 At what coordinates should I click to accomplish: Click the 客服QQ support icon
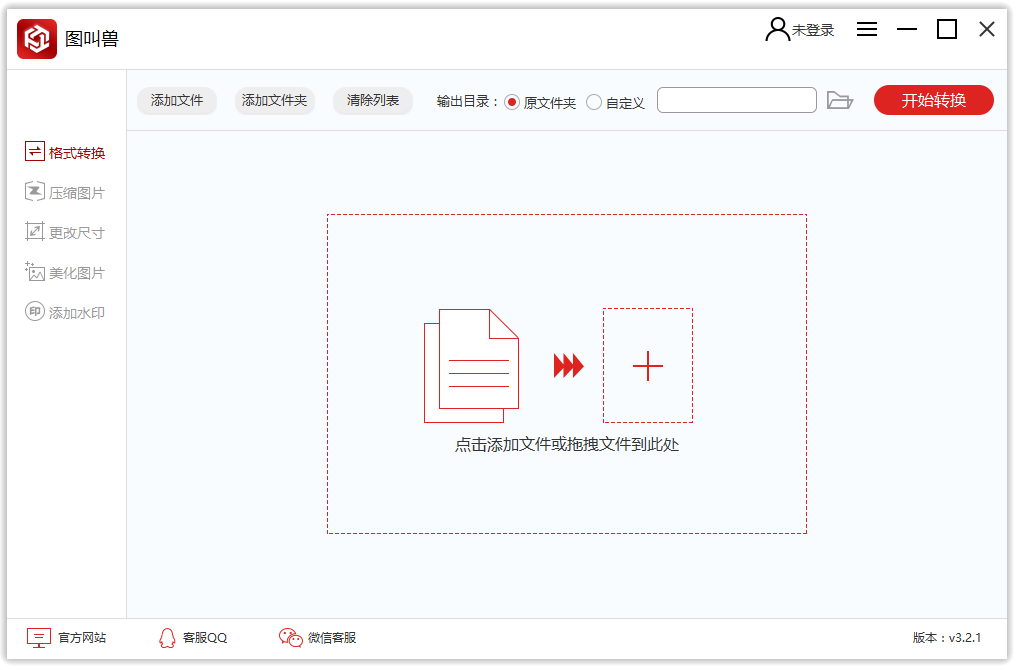[x=192, y=637]
